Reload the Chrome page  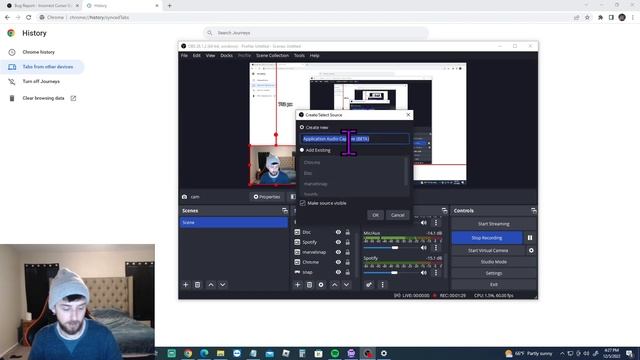pos(29,18)
